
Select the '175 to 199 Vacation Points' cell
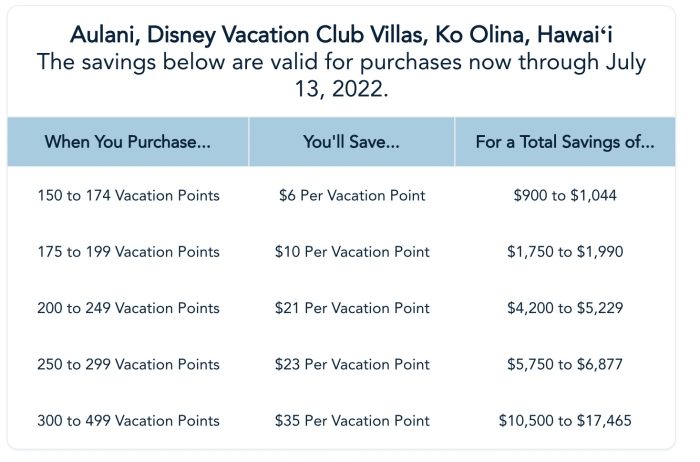click(128, 251)
